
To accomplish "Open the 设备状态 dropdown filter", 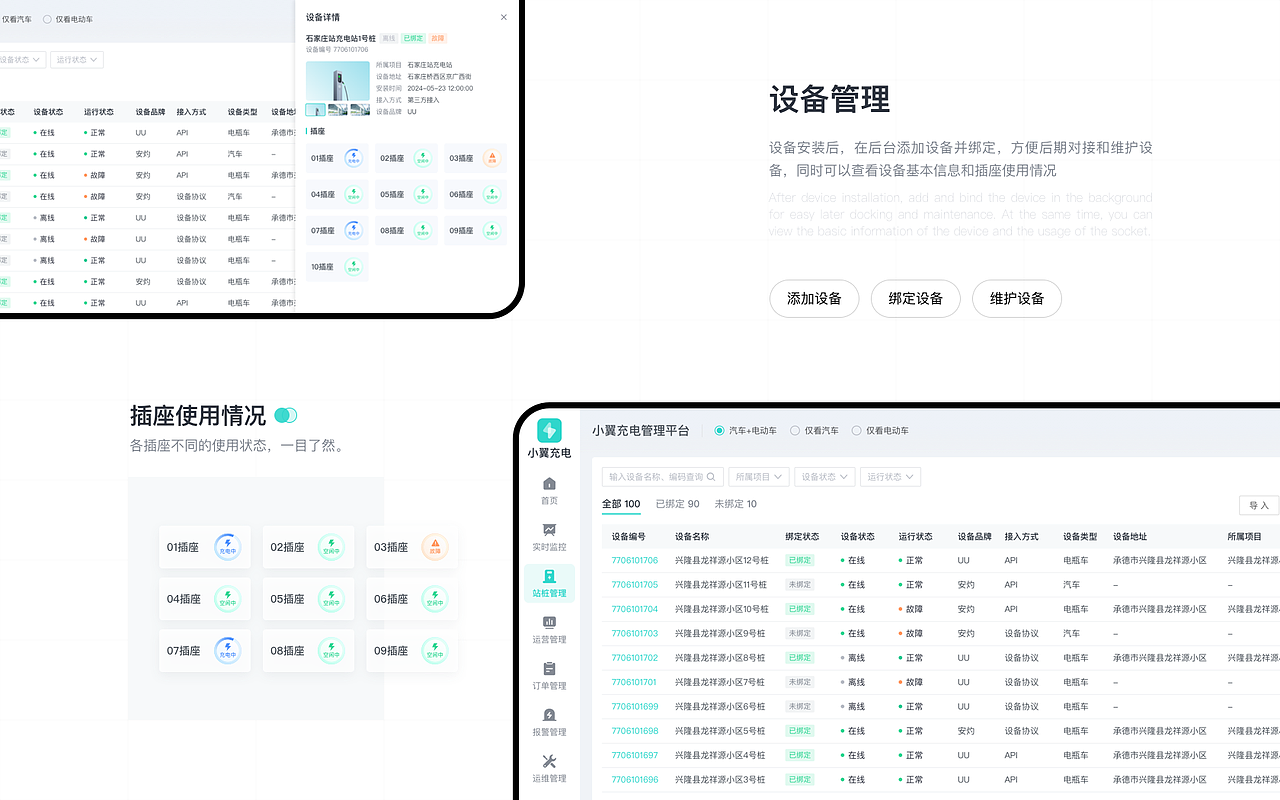I will pyautogui.click(x=824, y=477).
